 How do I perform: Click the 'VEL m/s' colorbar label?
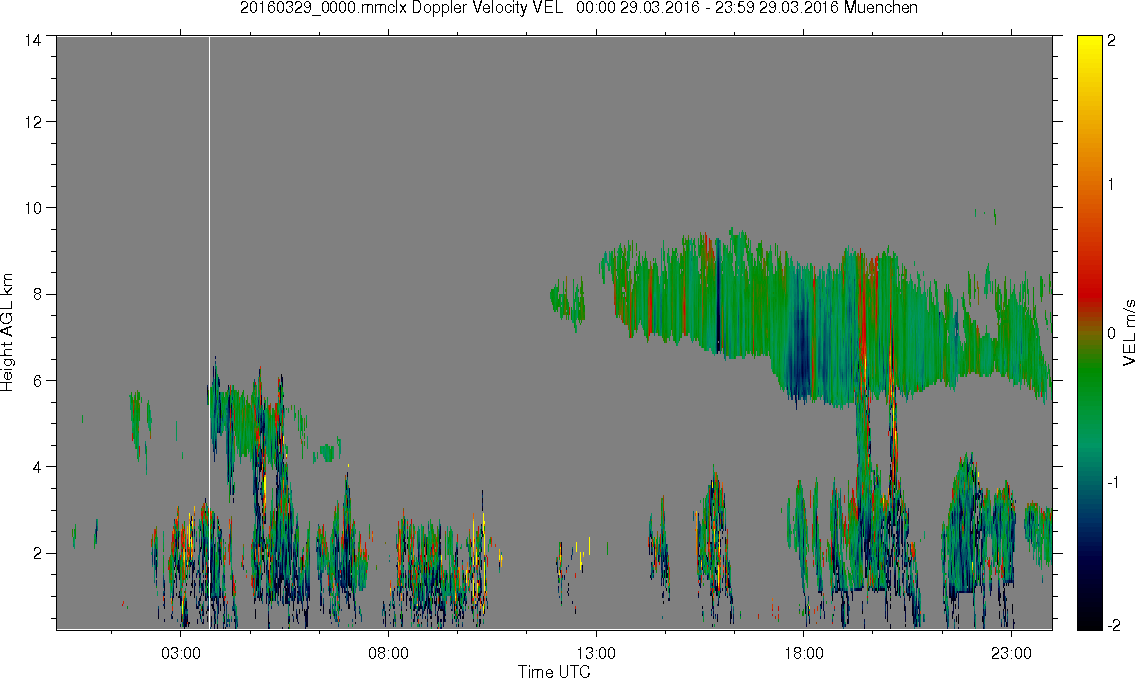1128,333
